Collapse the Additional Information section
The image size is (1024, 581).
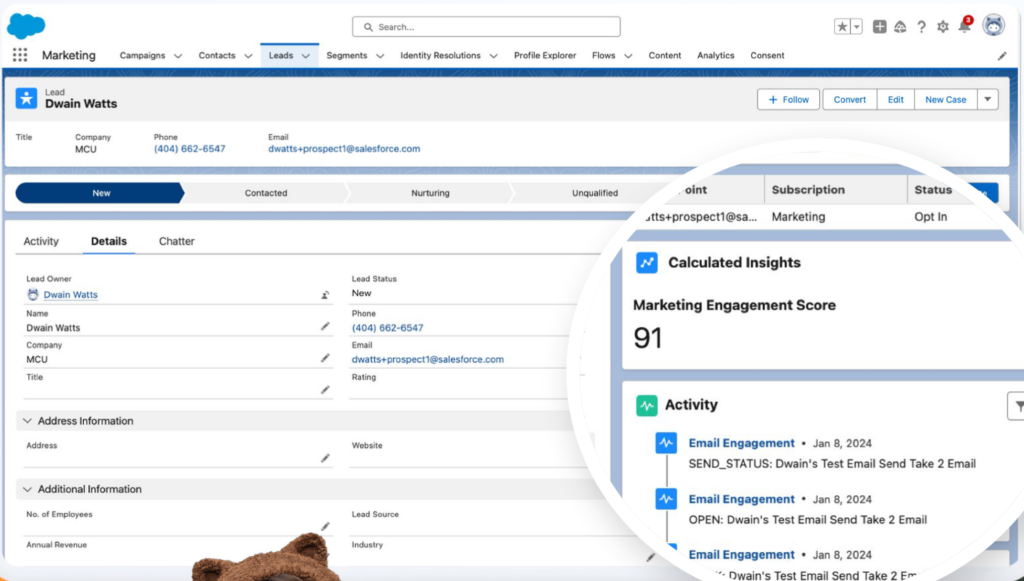tap(27, 489)
